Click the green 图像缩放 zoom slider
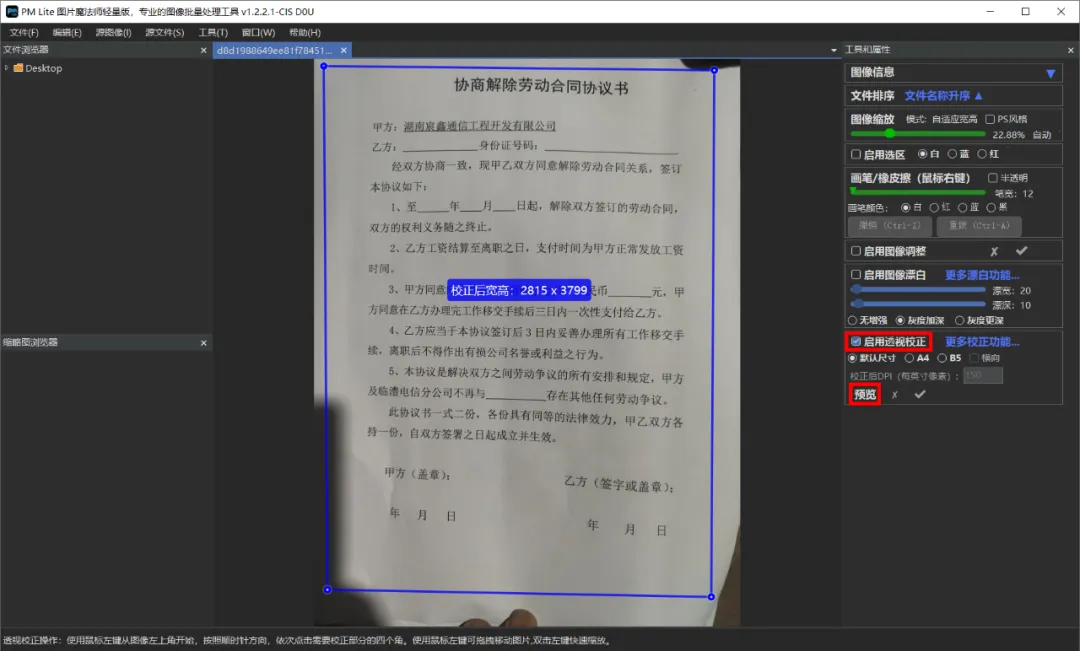1080x651 pixels. (918, 134)
